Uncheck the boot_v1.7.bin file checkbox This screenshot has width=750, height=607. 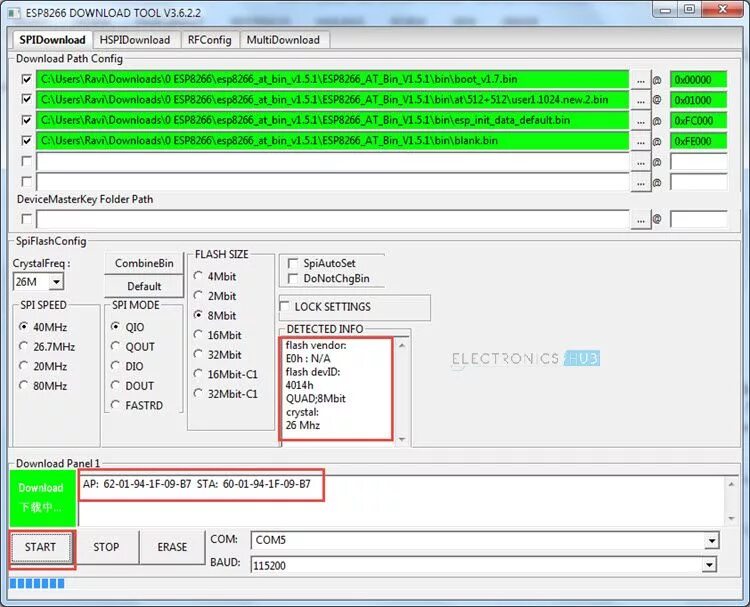pyautogui.click(x=27, y=79)
